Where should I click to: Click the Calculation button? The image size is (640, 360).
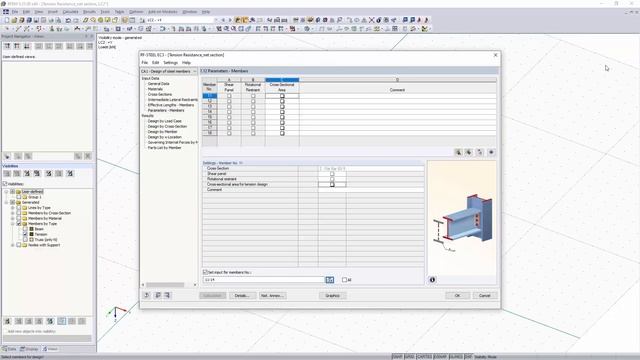coord(212,296)
